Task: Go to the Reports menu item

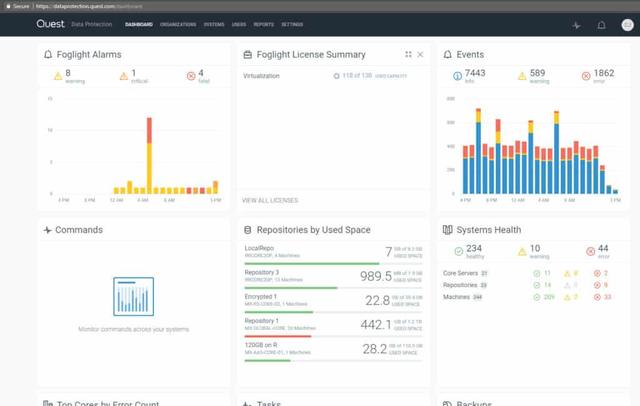Action: tap(263, 24)
